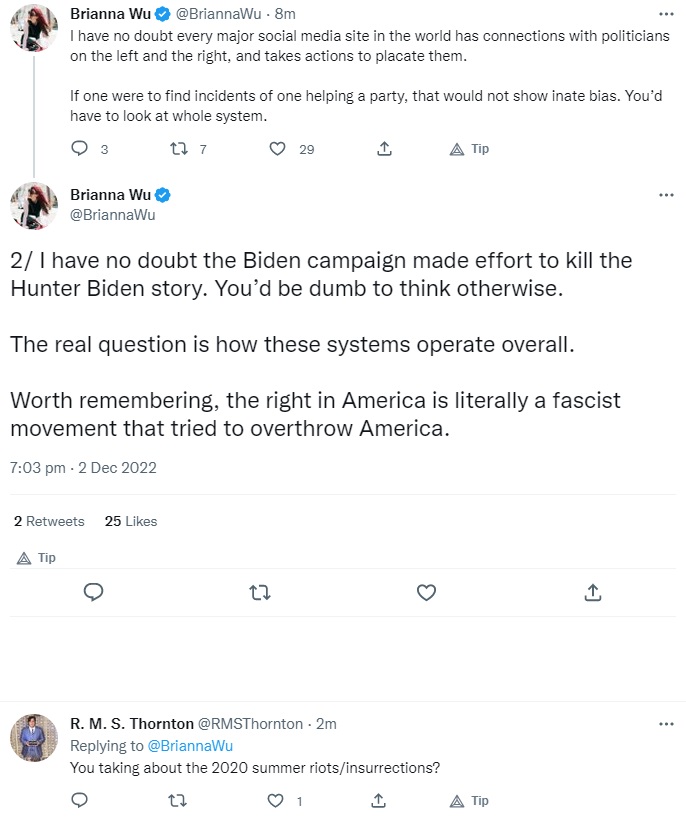The image size is (686, 819).
Task: View the 2 Retweets list
Action: click(49, 521)
